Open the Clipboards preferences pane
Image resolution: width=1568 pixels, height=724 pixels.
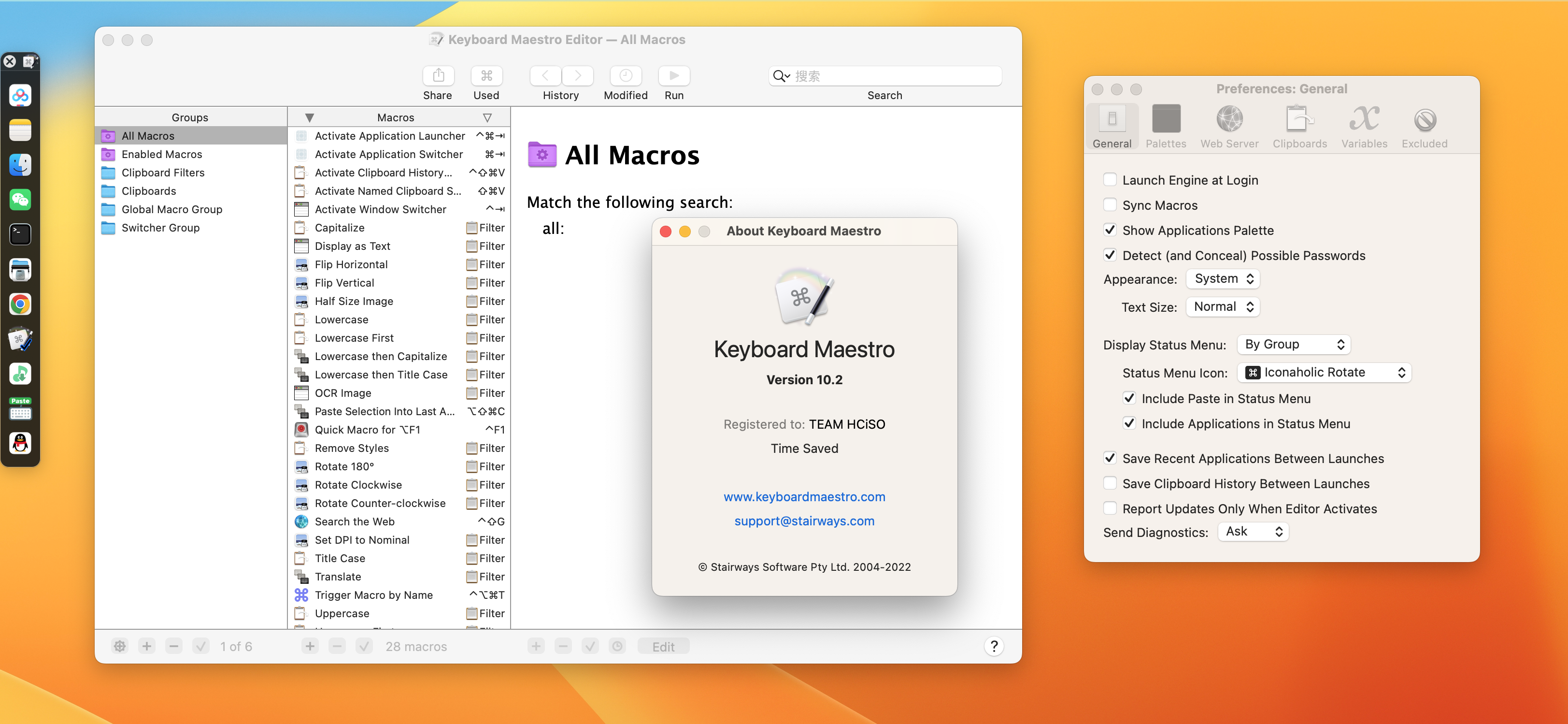[x=1299, y=127]
